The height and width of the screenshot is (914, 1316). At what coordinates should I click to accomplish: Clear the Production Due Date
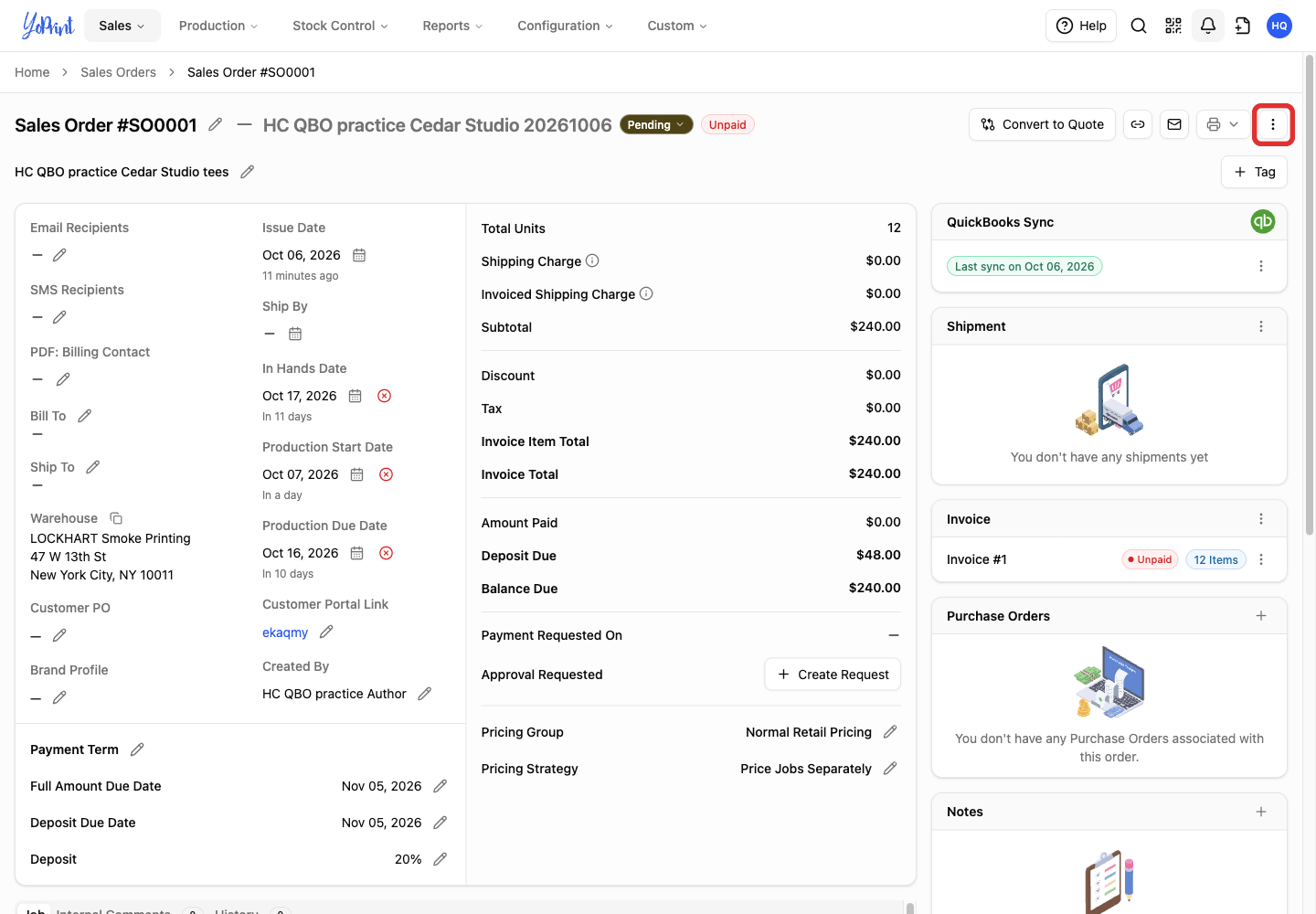point(387,553)
